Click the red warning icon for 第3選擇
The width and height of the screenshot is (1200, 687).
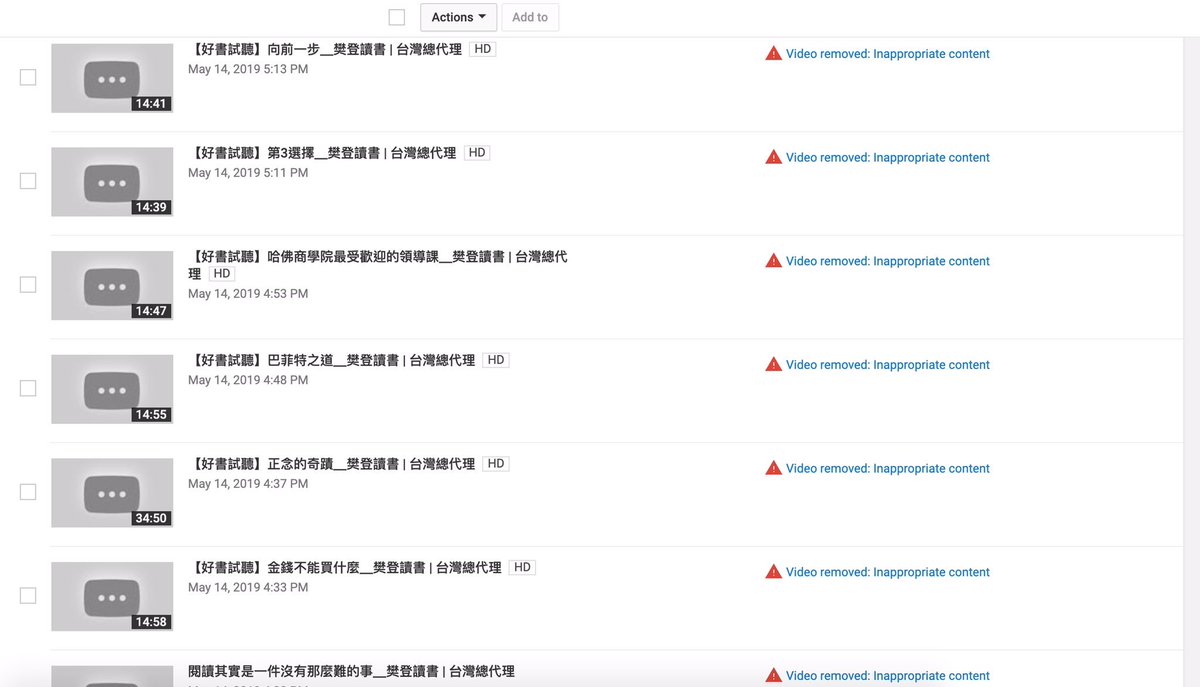click(x=773, y=157)
